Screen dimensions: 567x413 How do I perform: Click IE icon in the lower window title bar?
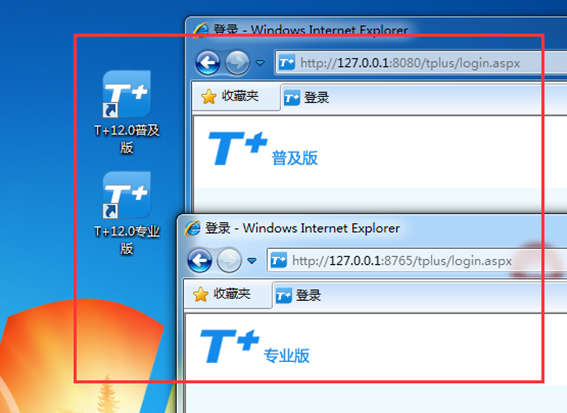pos(192,228)
